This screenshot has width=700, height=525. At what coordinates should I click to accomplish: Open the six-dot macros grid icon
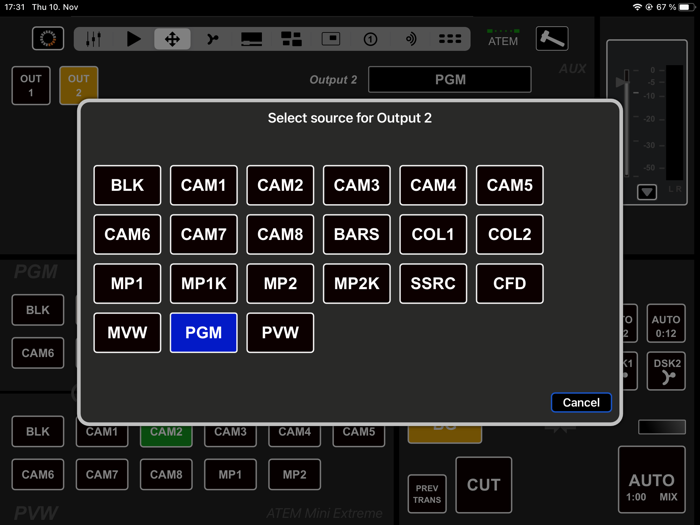450,39
